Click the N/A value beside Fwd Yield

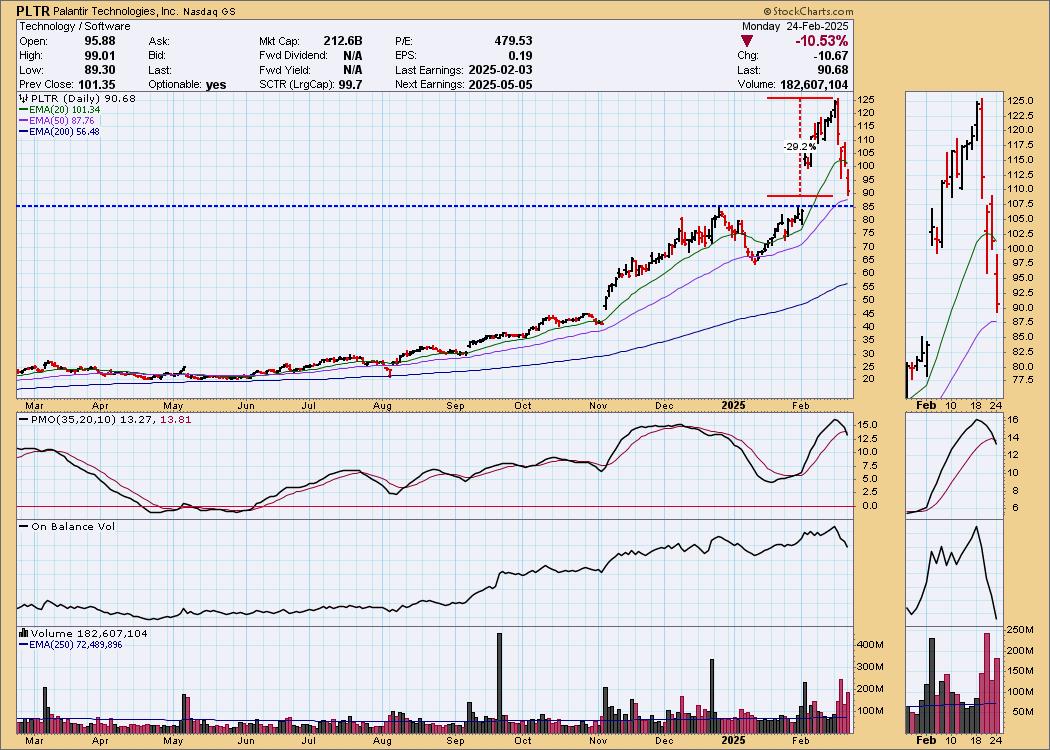tap(353, 70)
